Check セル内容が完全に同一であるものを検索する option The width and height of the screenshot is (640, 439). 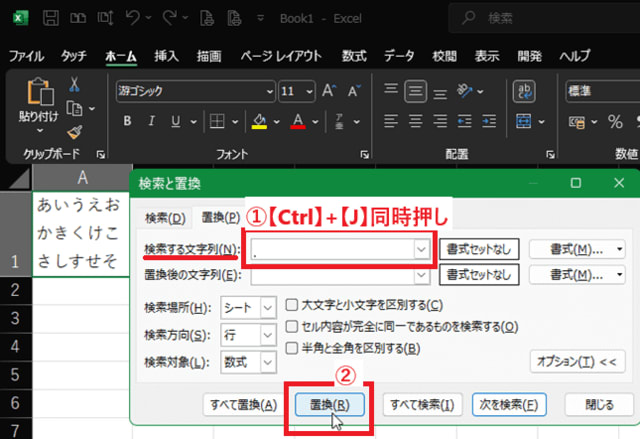(x=292, y=326)
